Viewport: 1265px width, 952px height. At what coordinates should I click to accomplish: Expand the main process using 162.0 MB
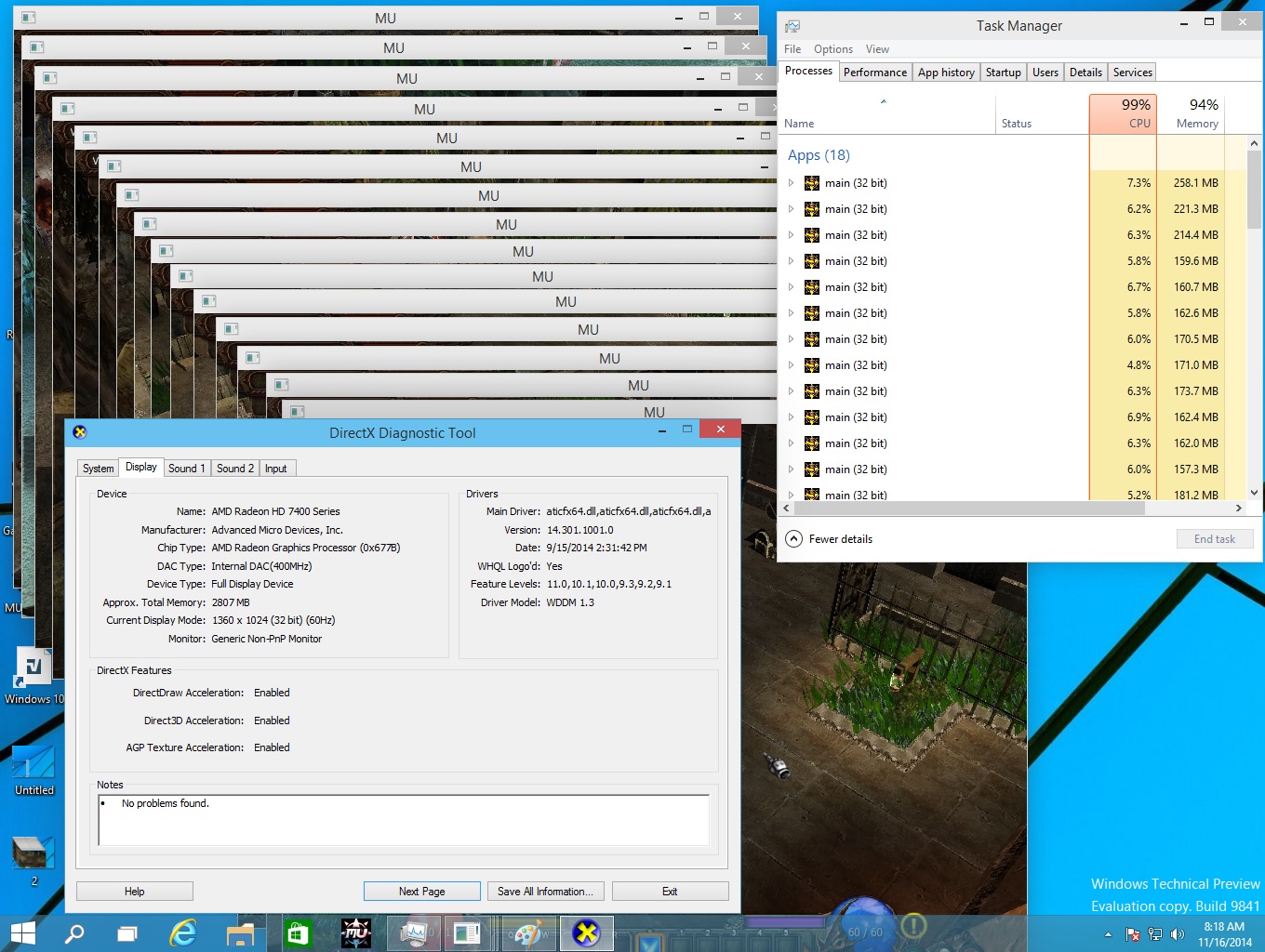coord(792,443)
